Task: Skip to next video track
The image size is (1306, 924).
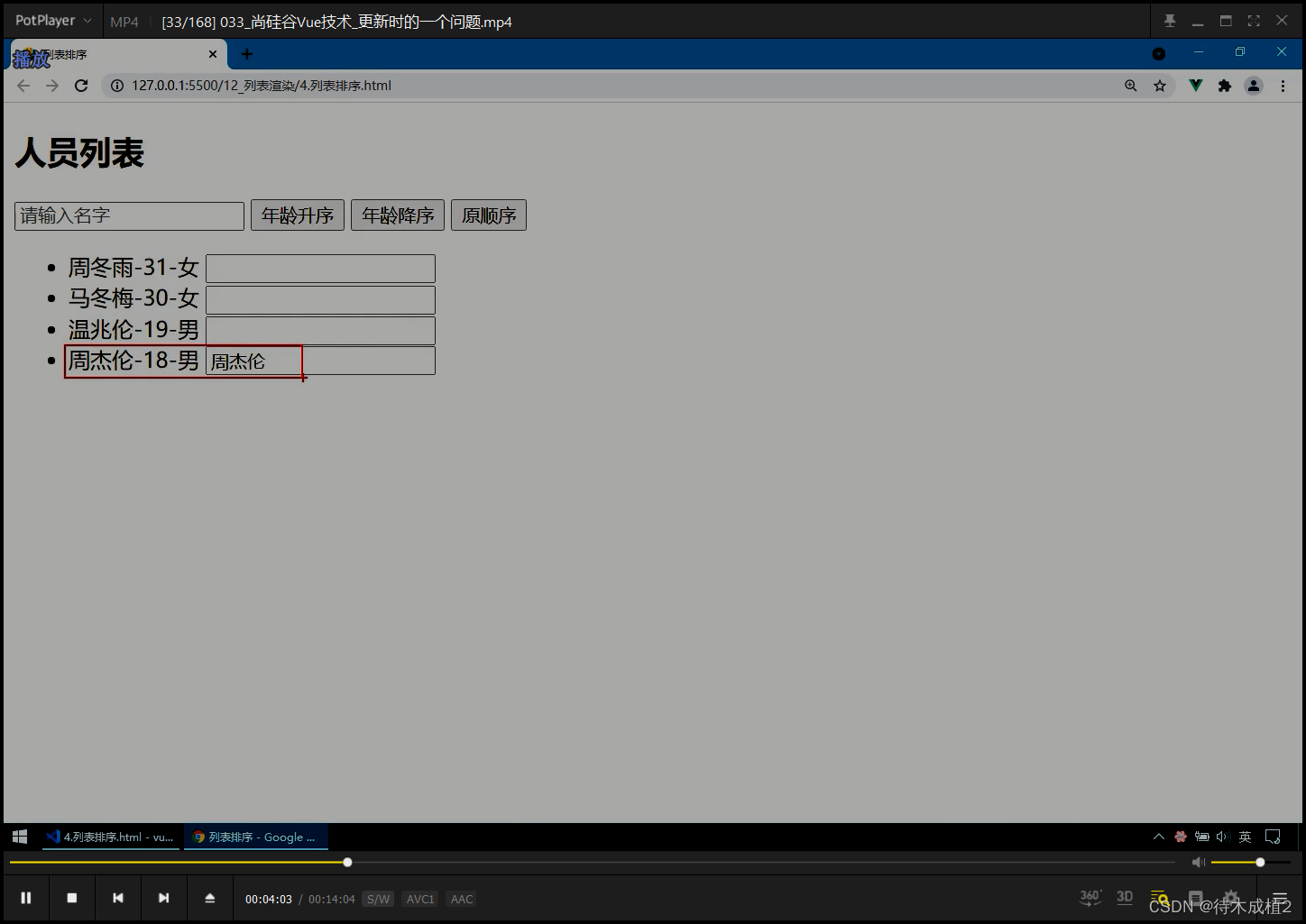Action: [163, 898]
